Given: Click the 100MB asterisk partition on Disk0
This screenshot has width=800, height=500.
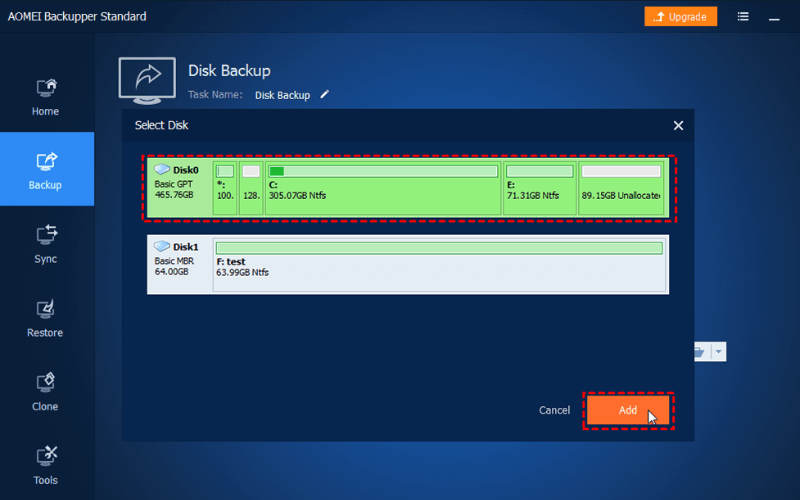Looking at the screenshot, I should (x=225, y=189).
